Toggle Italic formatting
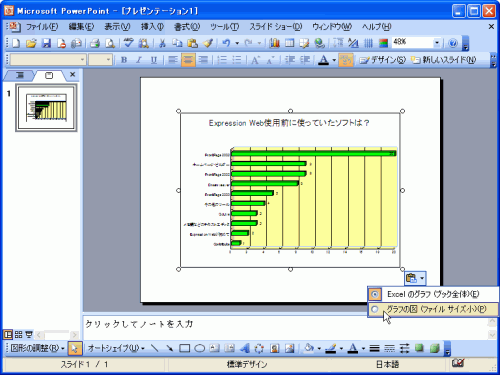This screenshot has width=500, height=375. click(139, 60)
